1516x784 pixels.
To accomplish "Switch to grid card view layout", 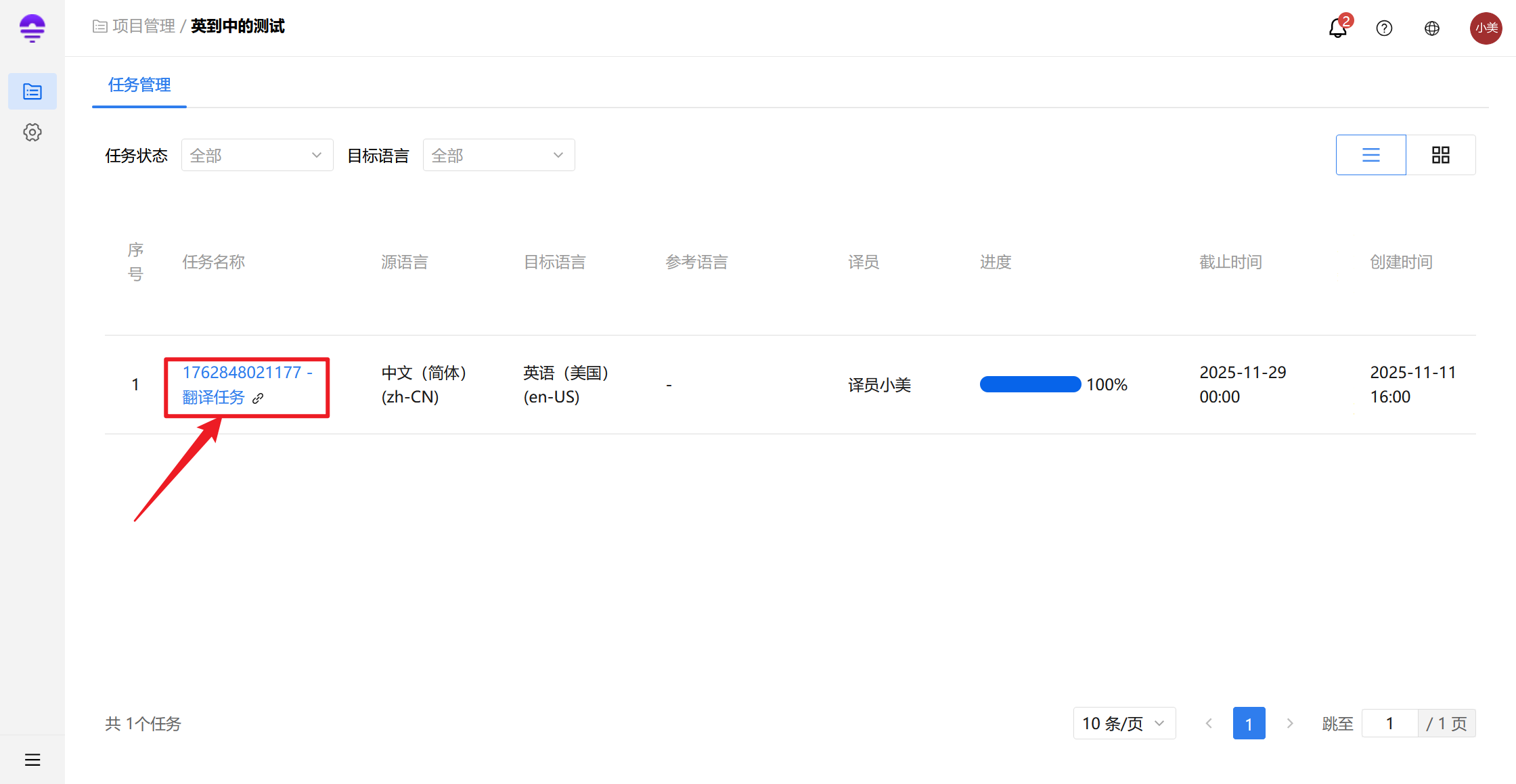I will (x=1440, y=155).
